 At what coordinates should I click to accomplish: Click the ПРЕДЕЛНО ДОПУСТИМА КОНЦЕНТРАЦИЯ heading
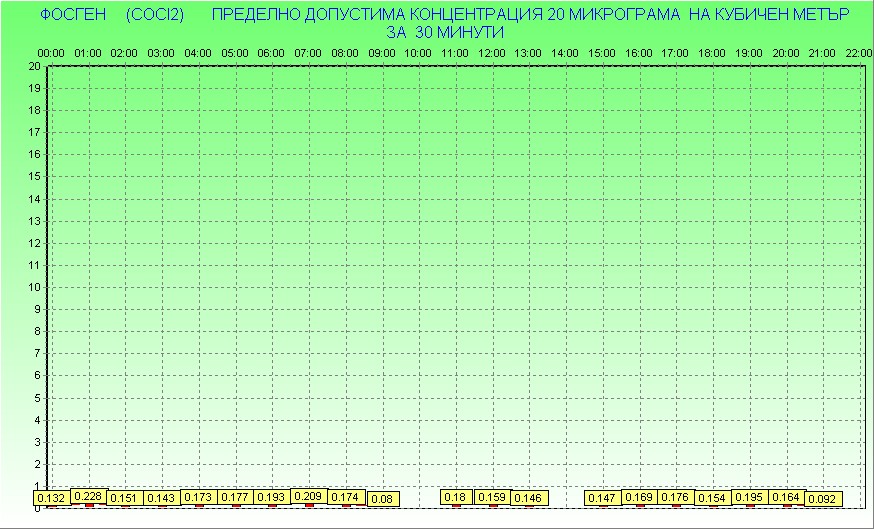click(377, 14)
